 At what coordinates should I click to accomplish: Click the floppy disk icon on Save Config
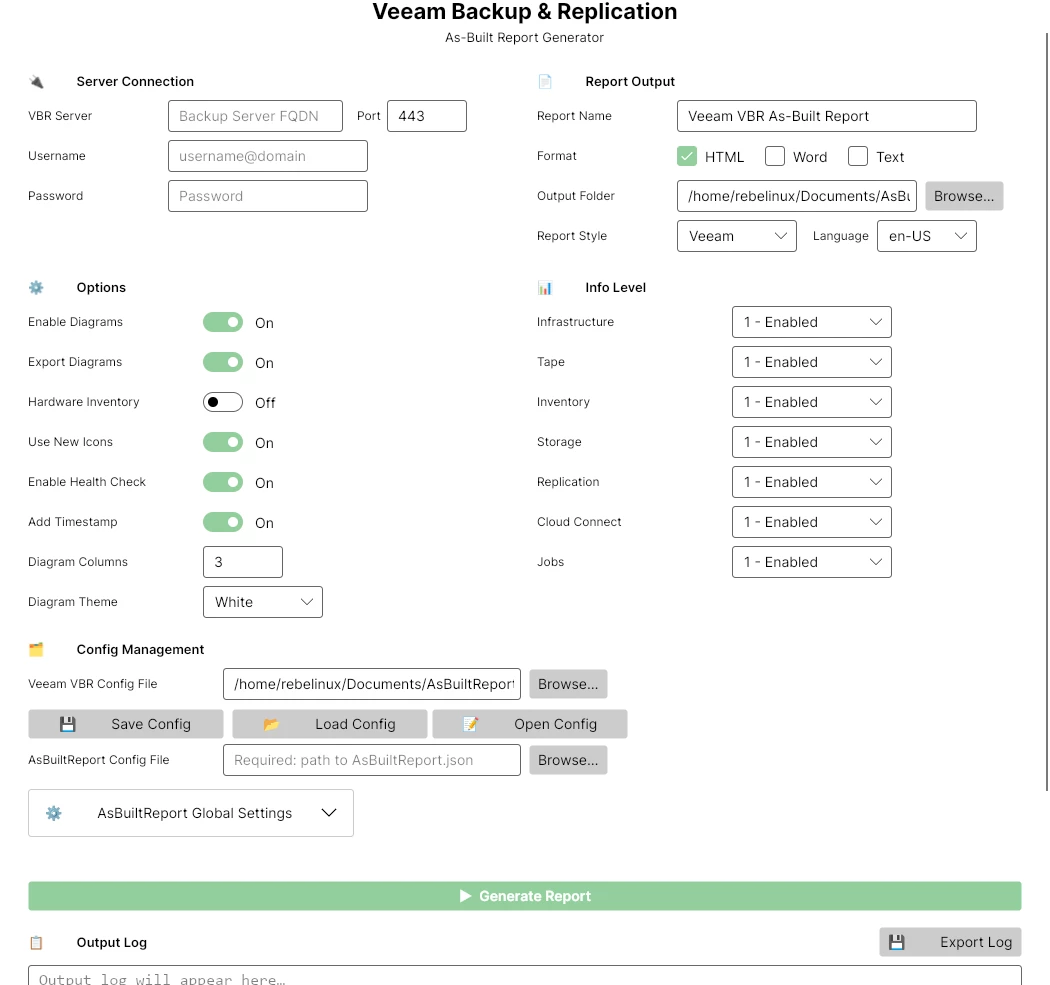(68, 725)
